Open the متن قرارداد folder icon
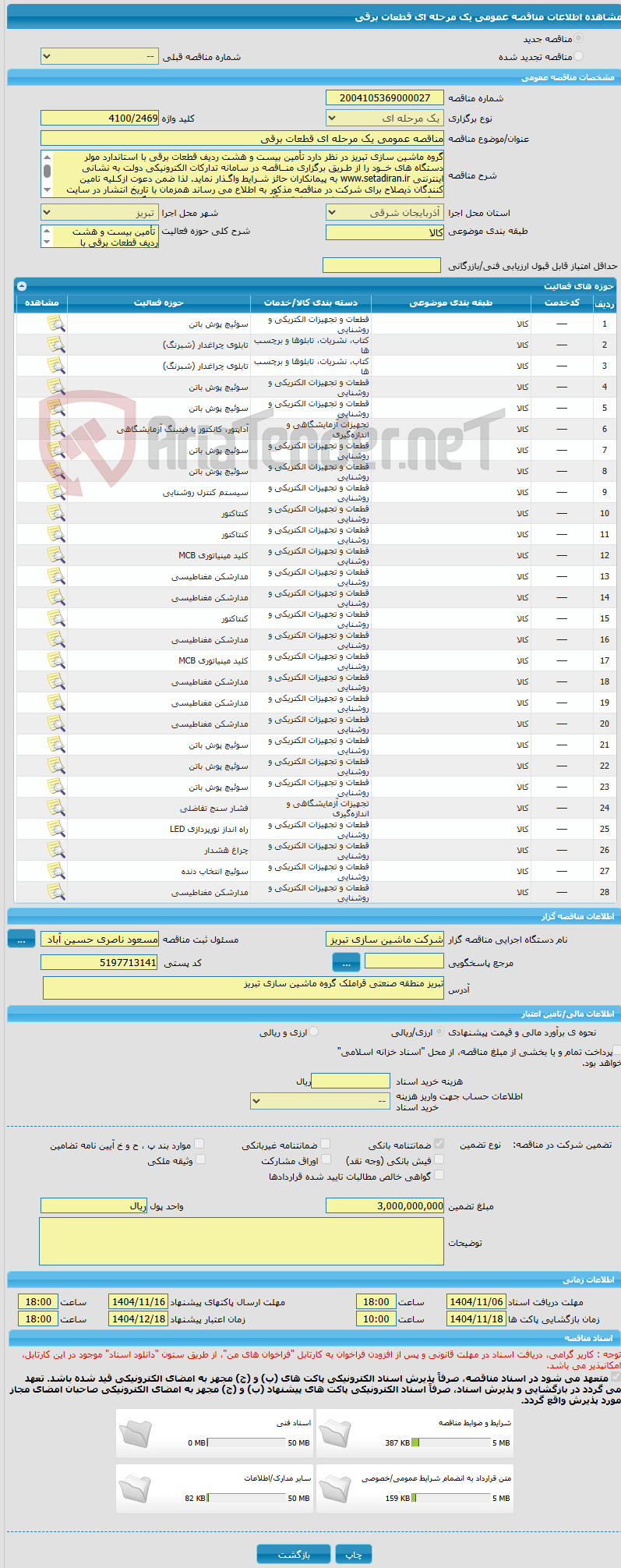621x1568 pixels. 335,1488
